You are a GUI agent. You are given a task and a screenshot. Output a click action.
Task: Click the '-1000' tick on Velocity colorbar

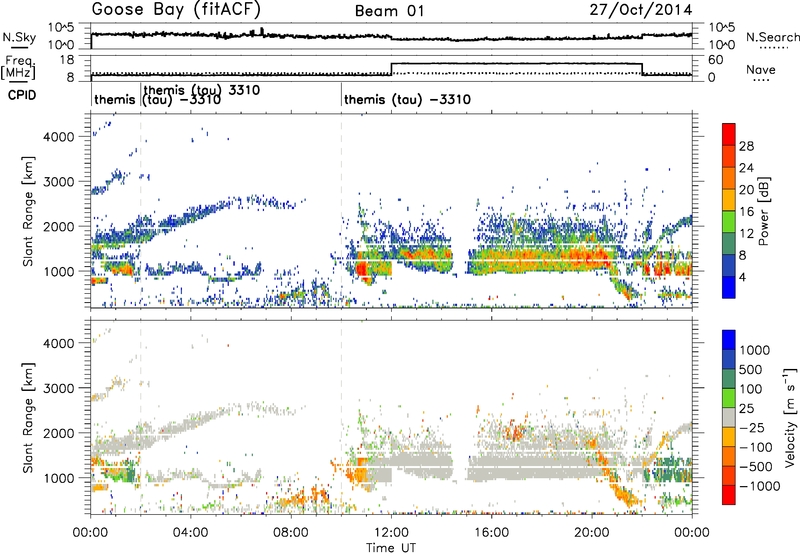pos(760,486)
